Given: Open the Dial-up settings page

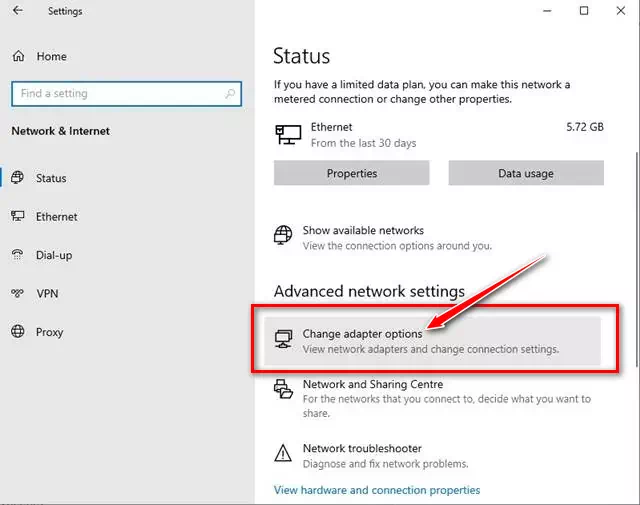Looking at the screenshot, I should pyautogui.click(x=54, y=255).
